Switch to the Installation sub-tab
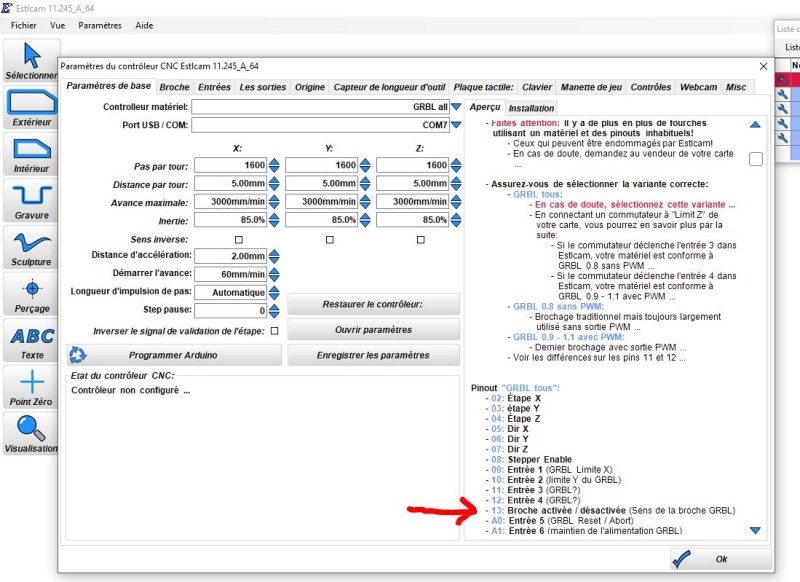Viewport: 800px width, 582px height. tap(531, 108)
